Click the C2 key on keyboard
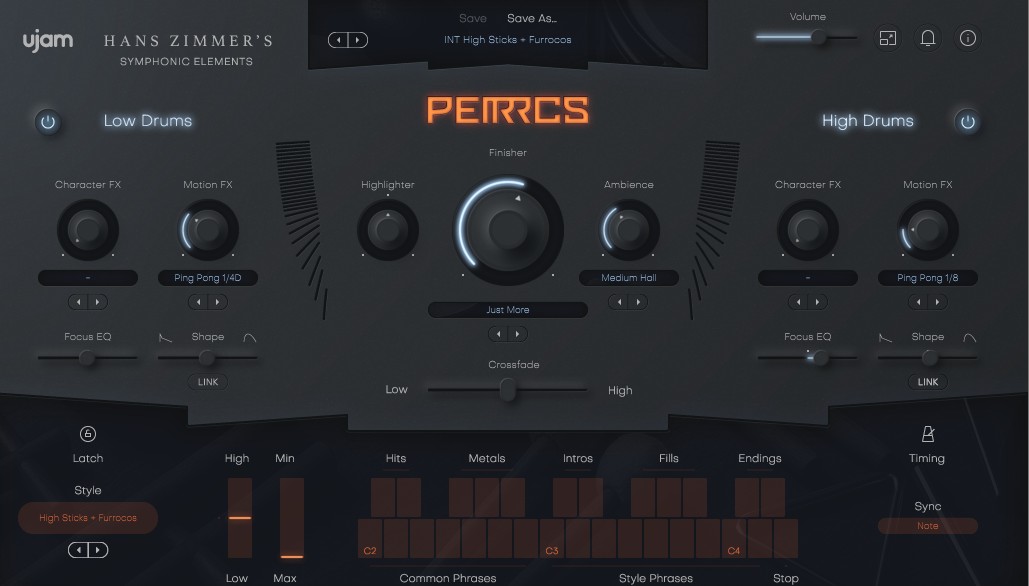Image resolution: width=1029 pixels, height=586 pixels. click(x=370, y=539)
